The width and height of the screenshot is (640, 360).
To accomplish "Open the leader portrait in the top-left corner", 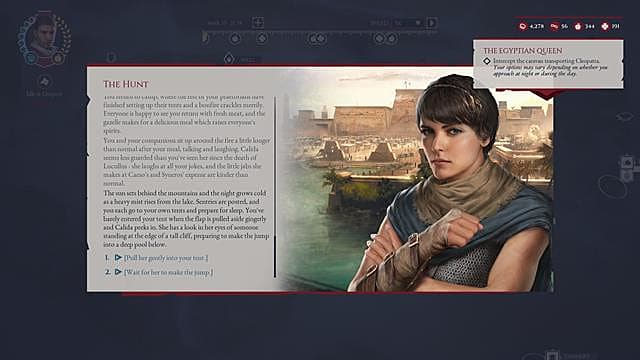I will click(x=44, y=39).
